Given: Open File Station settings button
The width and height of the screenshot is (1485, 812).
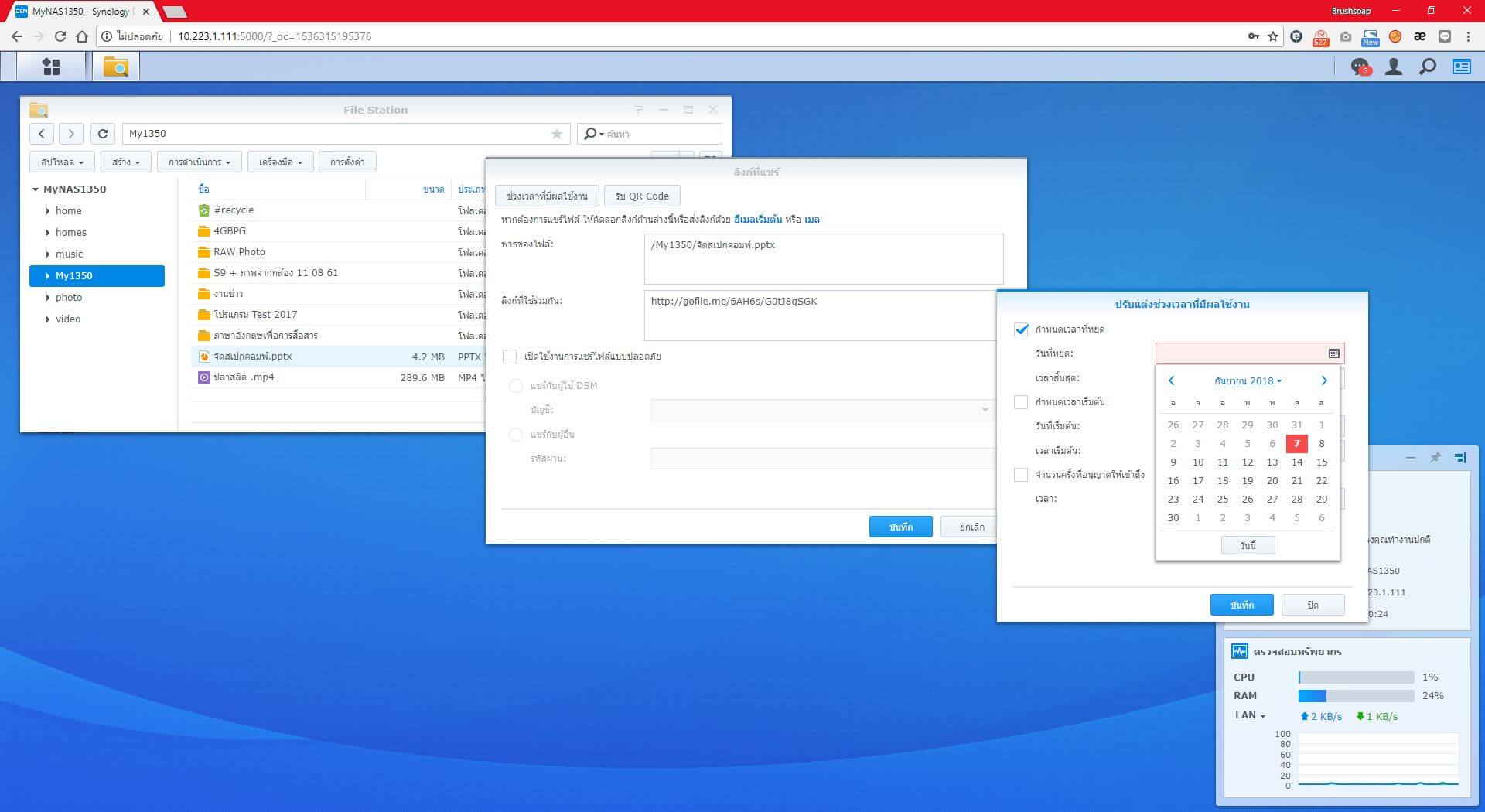Looking at the screenshot, I should coord(346,162).
